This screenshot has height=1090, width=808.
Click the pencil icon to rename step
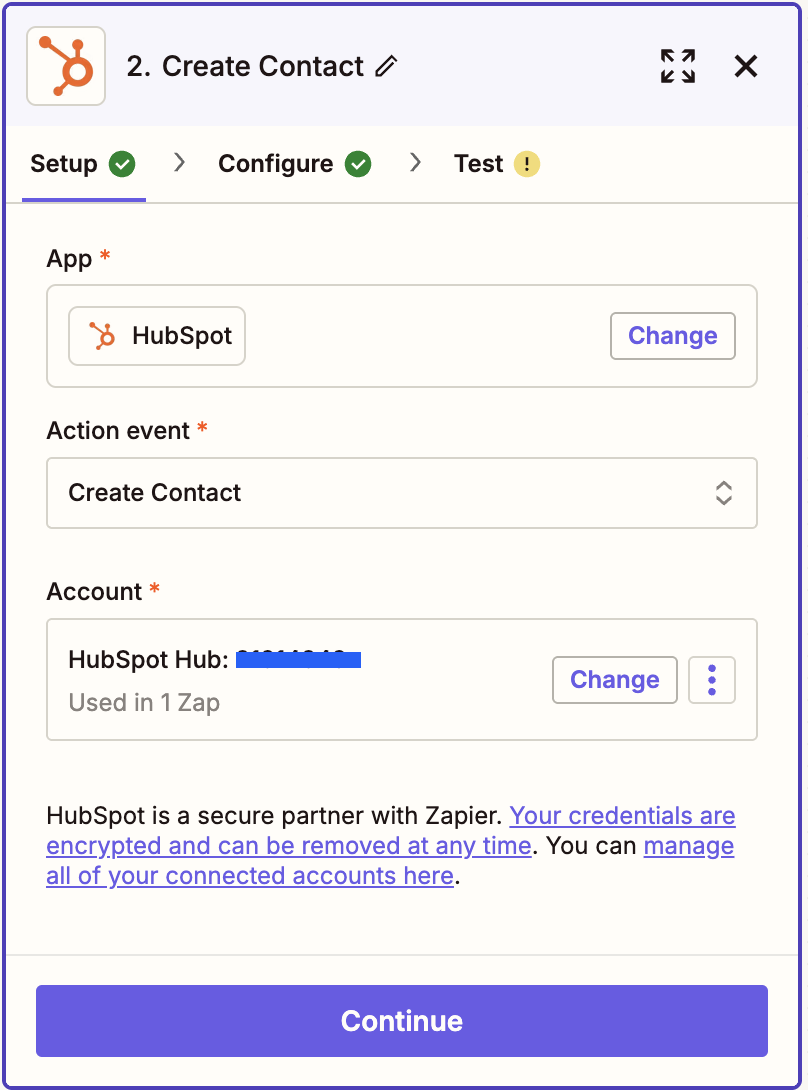[386, 67]
